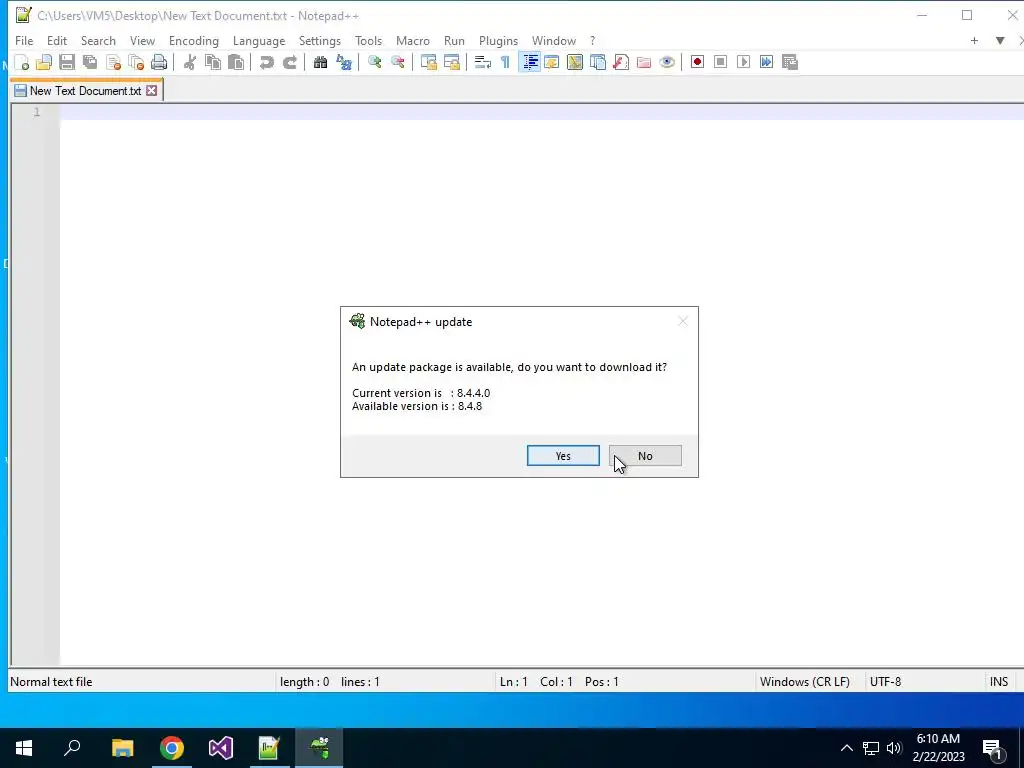The width and height of the screenshot is (1024, 768).
Task: Click the Close document toolbar icon
Action: click(x=113, y=62)
